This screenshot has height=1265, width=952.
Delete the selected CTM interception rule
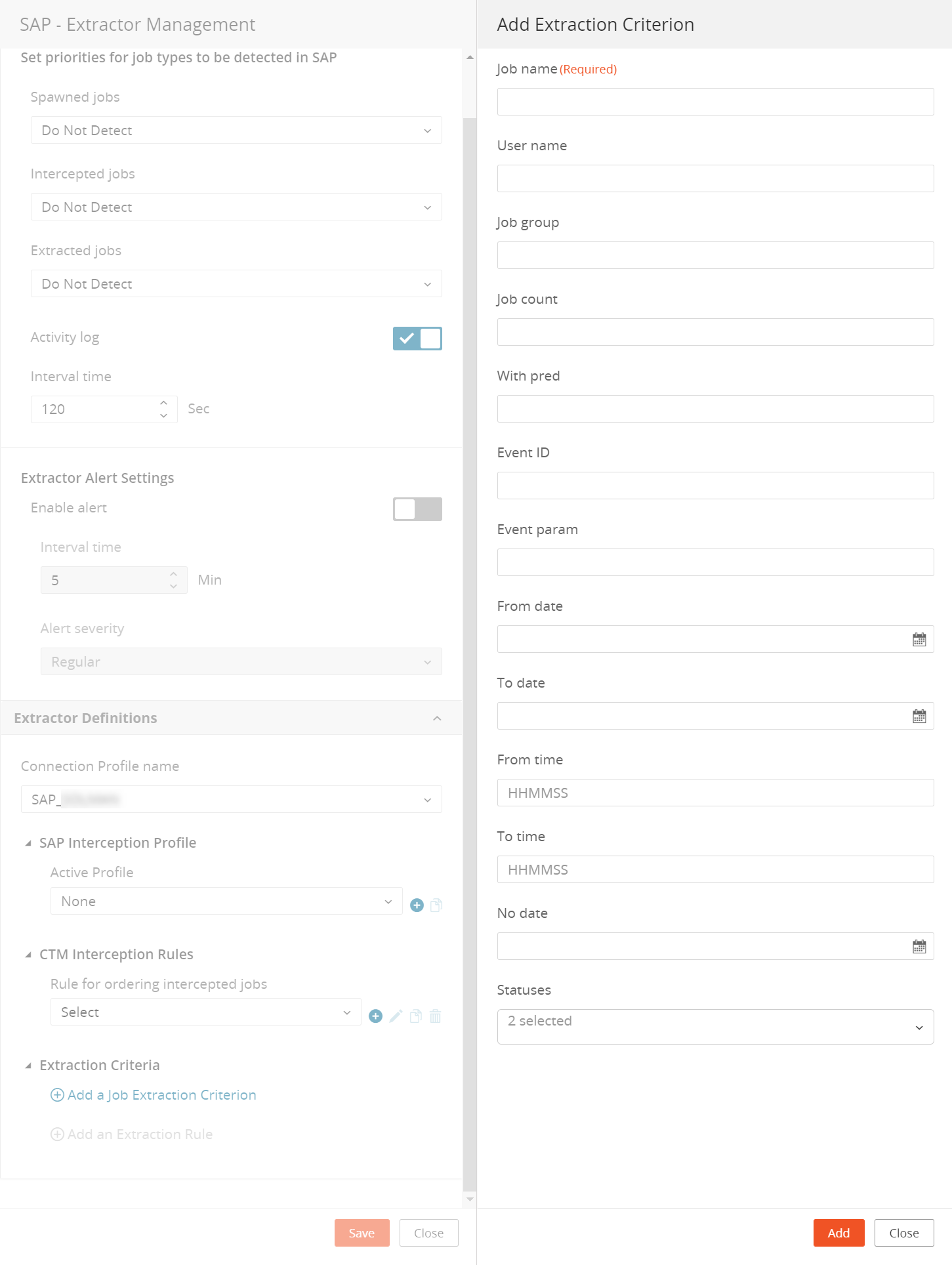pos(435,1016)
